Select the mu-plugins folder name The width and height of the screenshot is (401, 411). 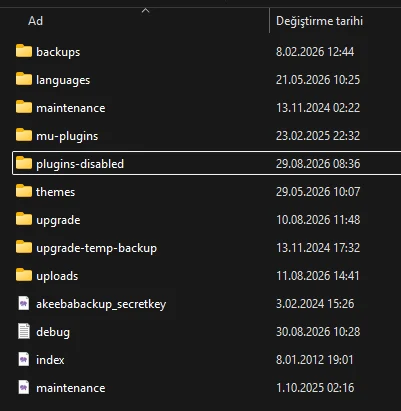click(67, 136)
